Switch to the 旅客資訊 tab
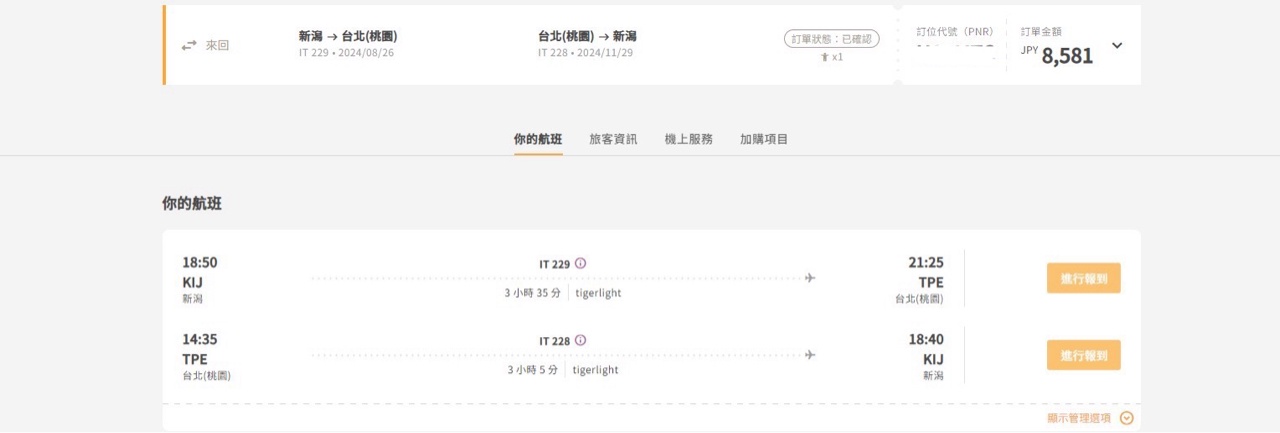1280x433 pixels. (613, 139)
